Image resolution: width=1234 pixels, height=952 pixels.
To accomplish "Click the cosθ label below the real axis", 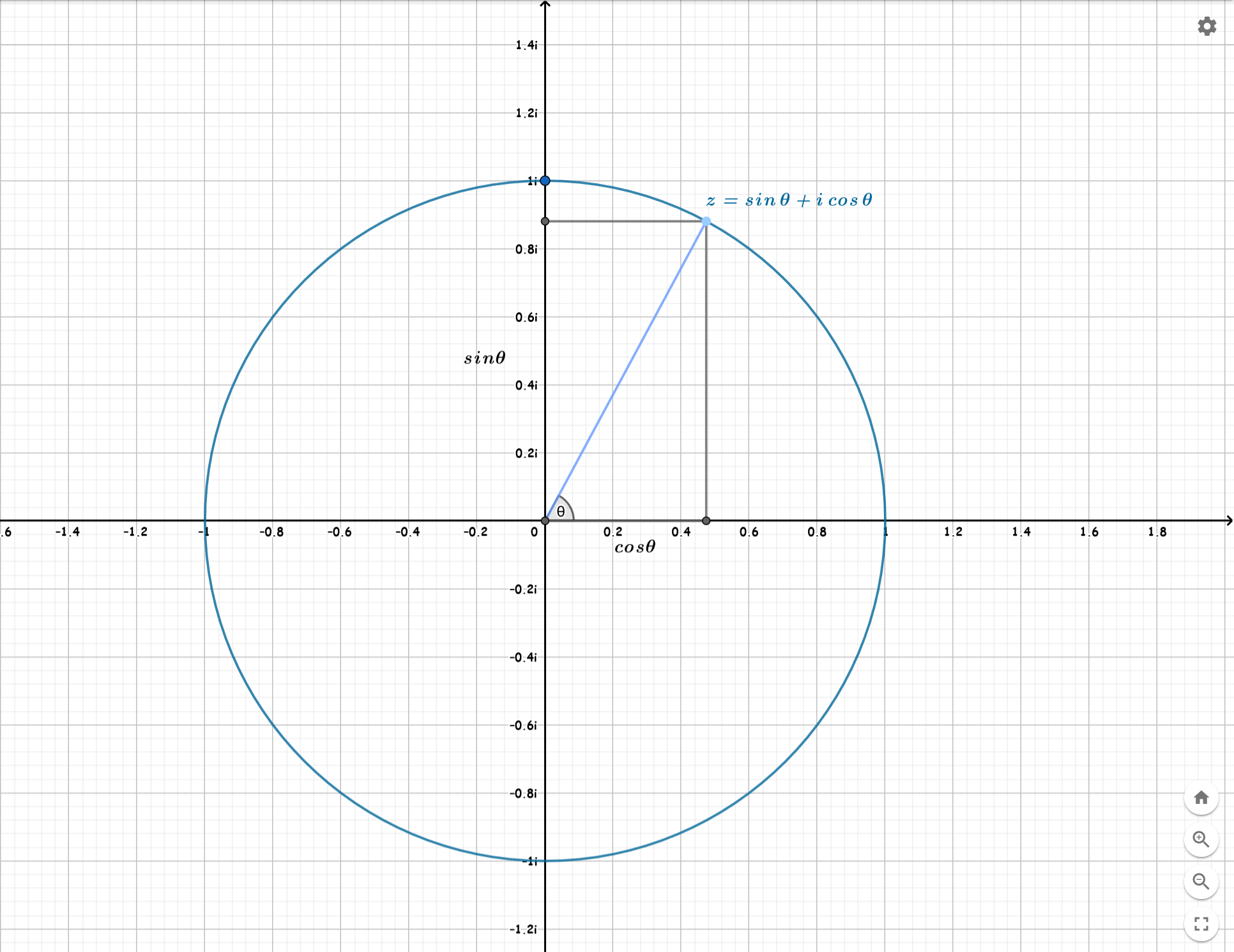I will (635, 547).
